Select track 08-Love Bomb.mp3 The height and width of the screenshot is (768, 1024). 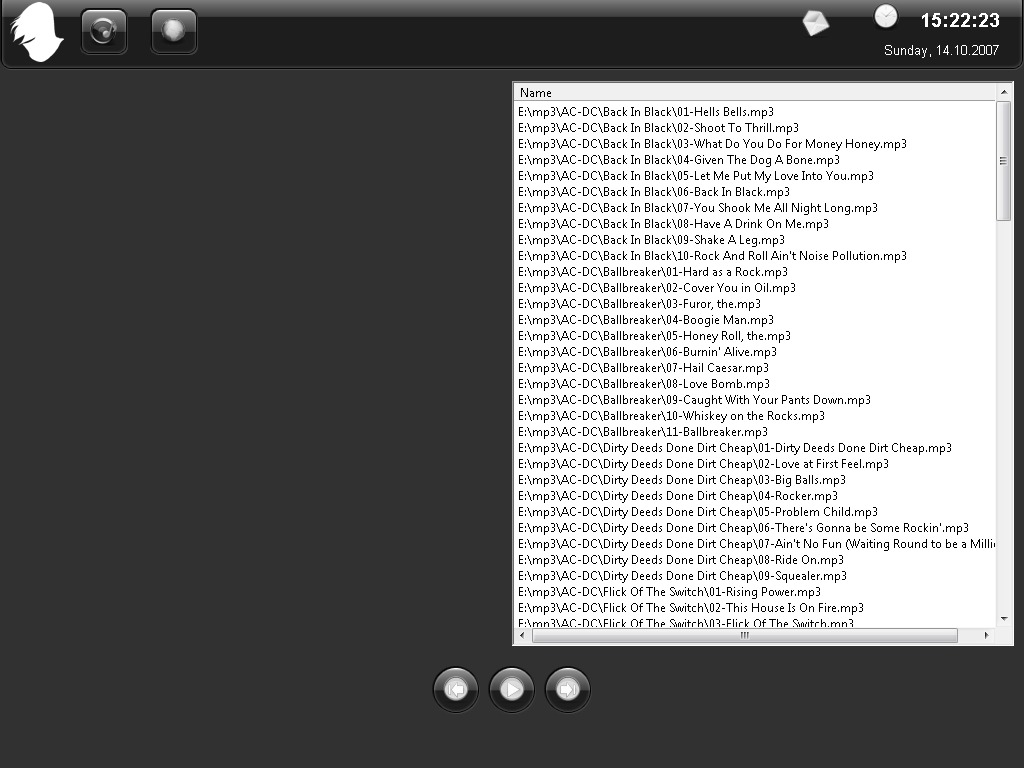click(x=644, y=384)
